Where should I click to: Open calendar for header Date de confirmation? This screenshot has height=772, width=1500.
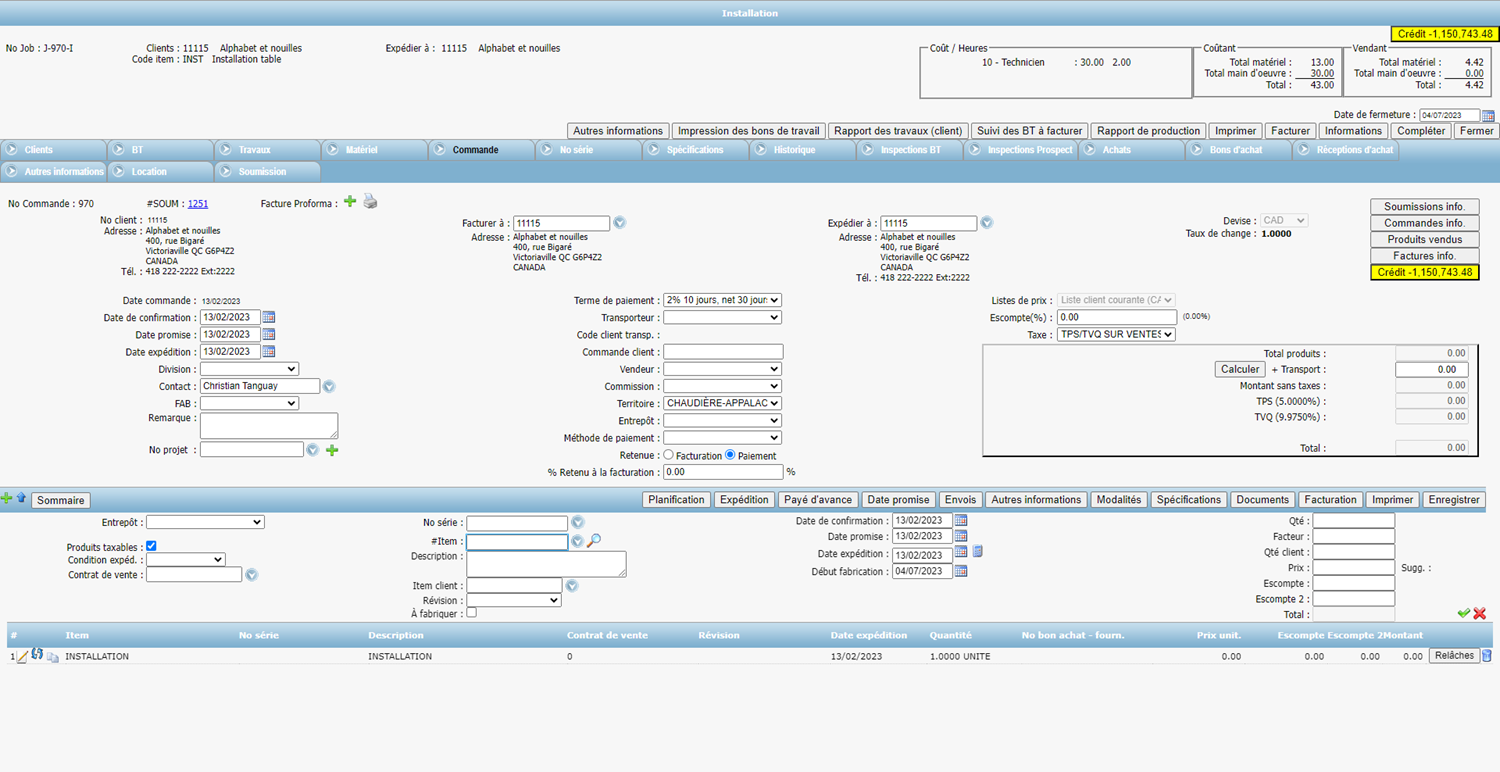(x=268, y=317)
